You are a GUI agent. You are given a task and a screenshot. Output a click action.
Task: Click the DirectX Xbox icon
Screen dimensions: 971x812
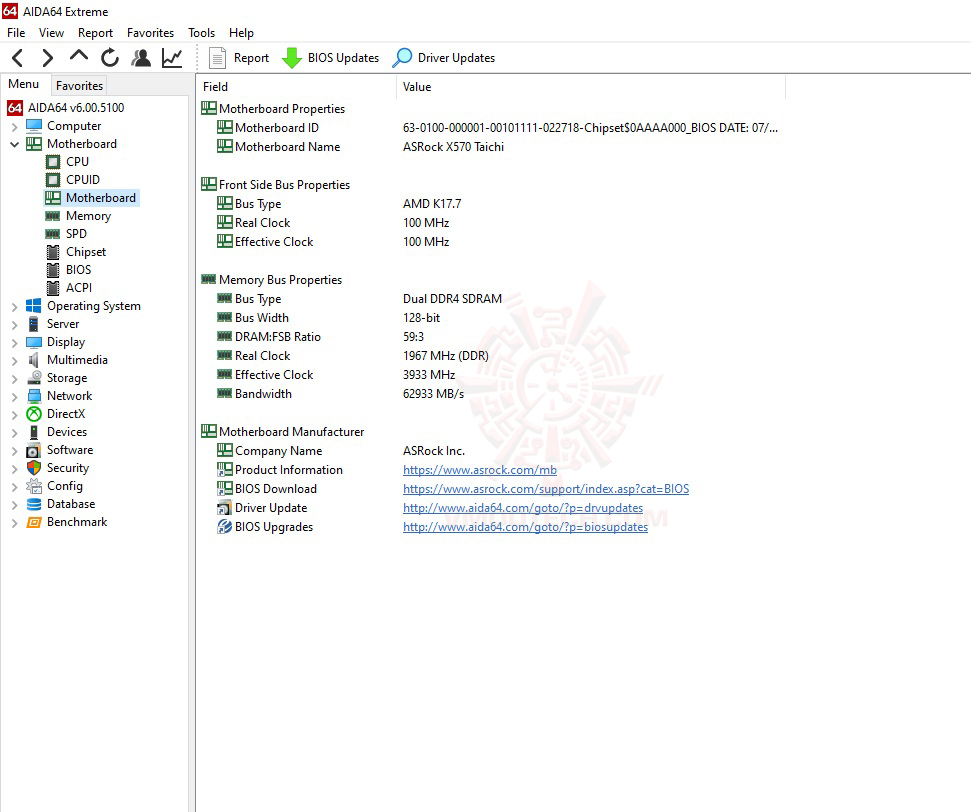(34, 414)
